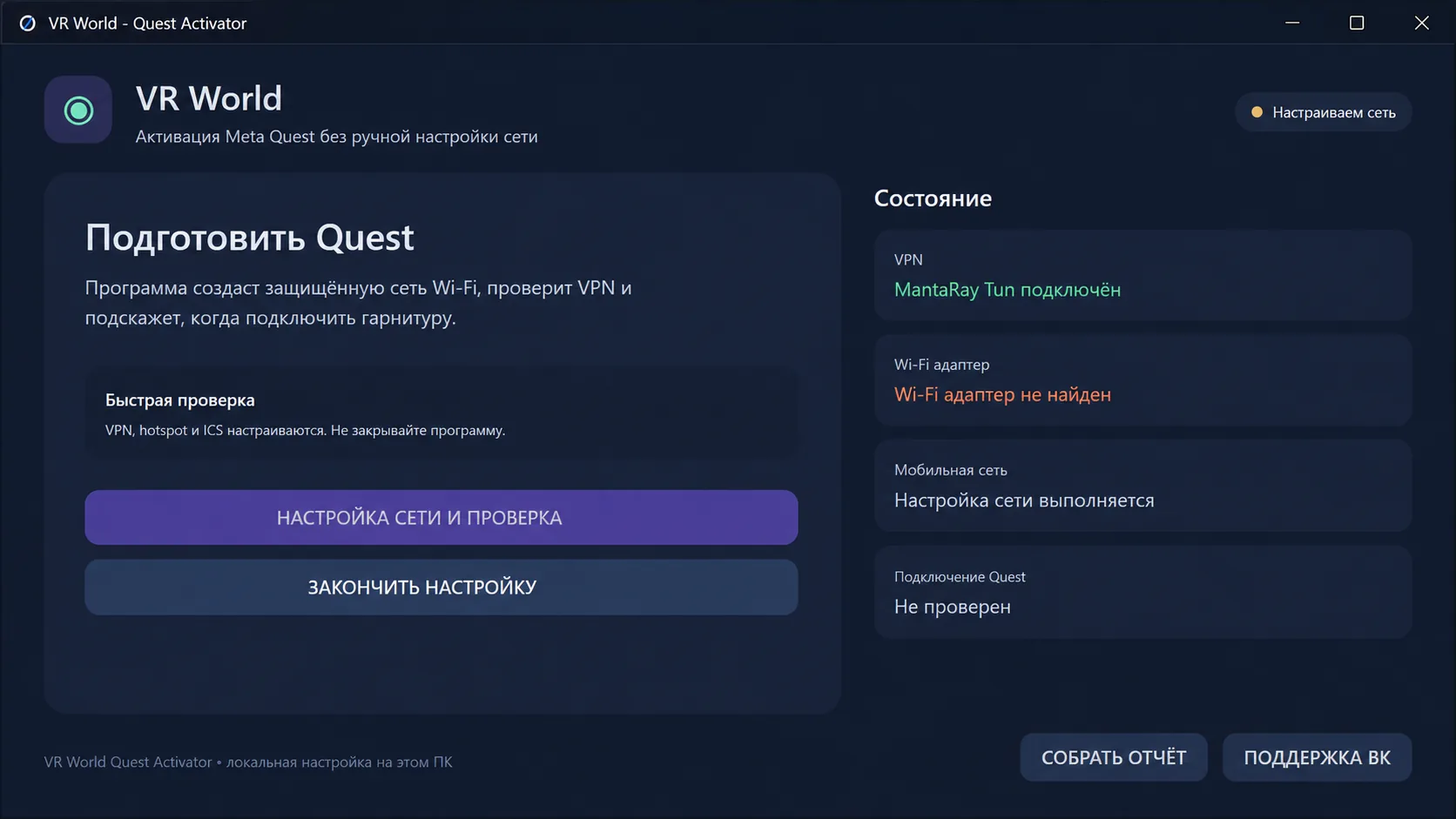Viewport: 1456px width, 819px height.
Task: Click the Подготовить Quest heading
Action: click(x=250, y=238)
